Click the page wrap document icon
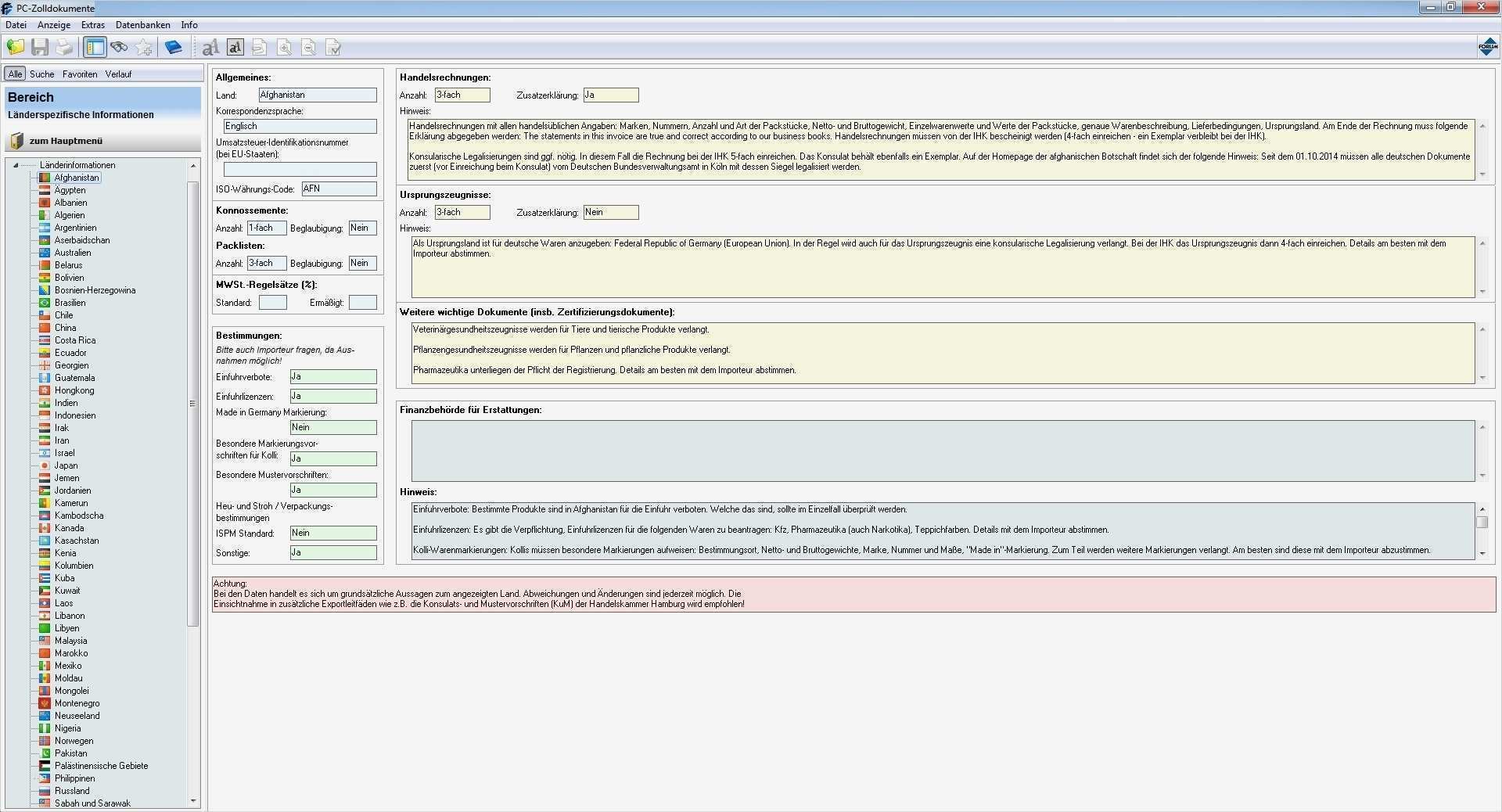The image size is (1502, 812). [x=260, y=48]
